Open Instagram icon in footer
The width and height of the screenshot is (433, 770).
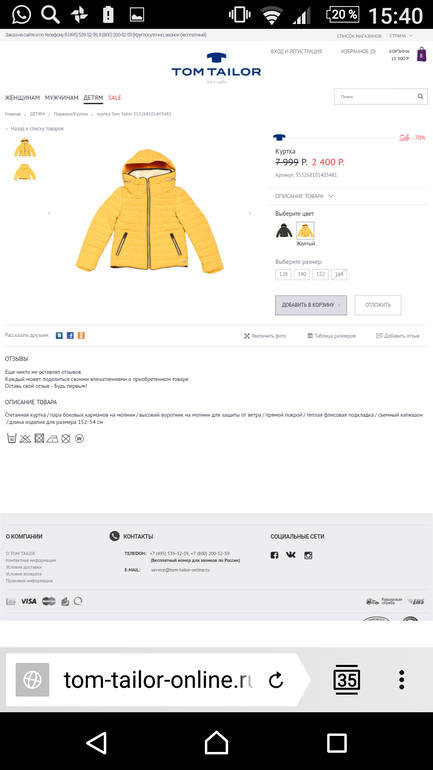point(308,555)
